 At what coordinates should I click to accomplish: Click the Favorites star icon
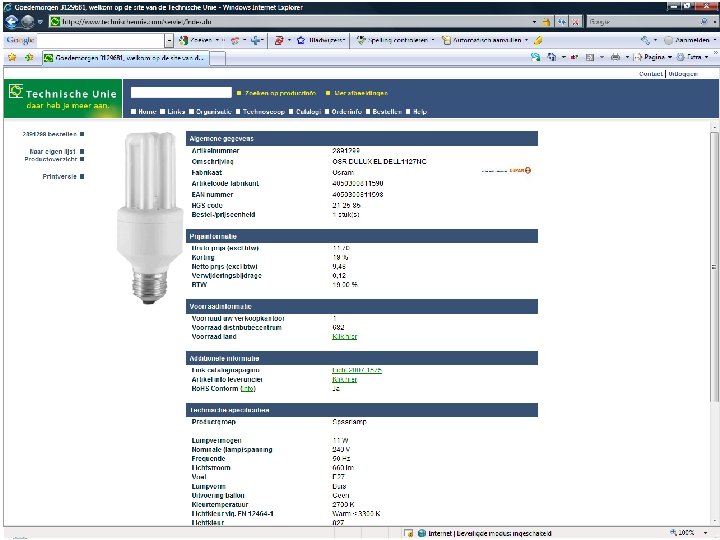coord(12,57)
